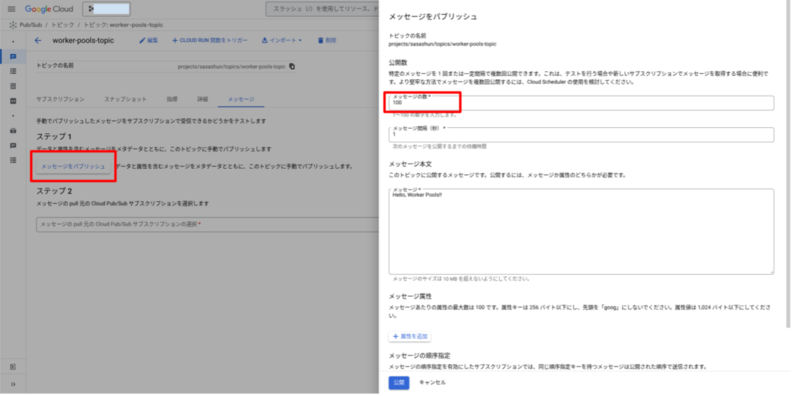Click CLOUD RUN 関数をトリガー button
This screenshot has height=396, width=800.
coord(210,40)
